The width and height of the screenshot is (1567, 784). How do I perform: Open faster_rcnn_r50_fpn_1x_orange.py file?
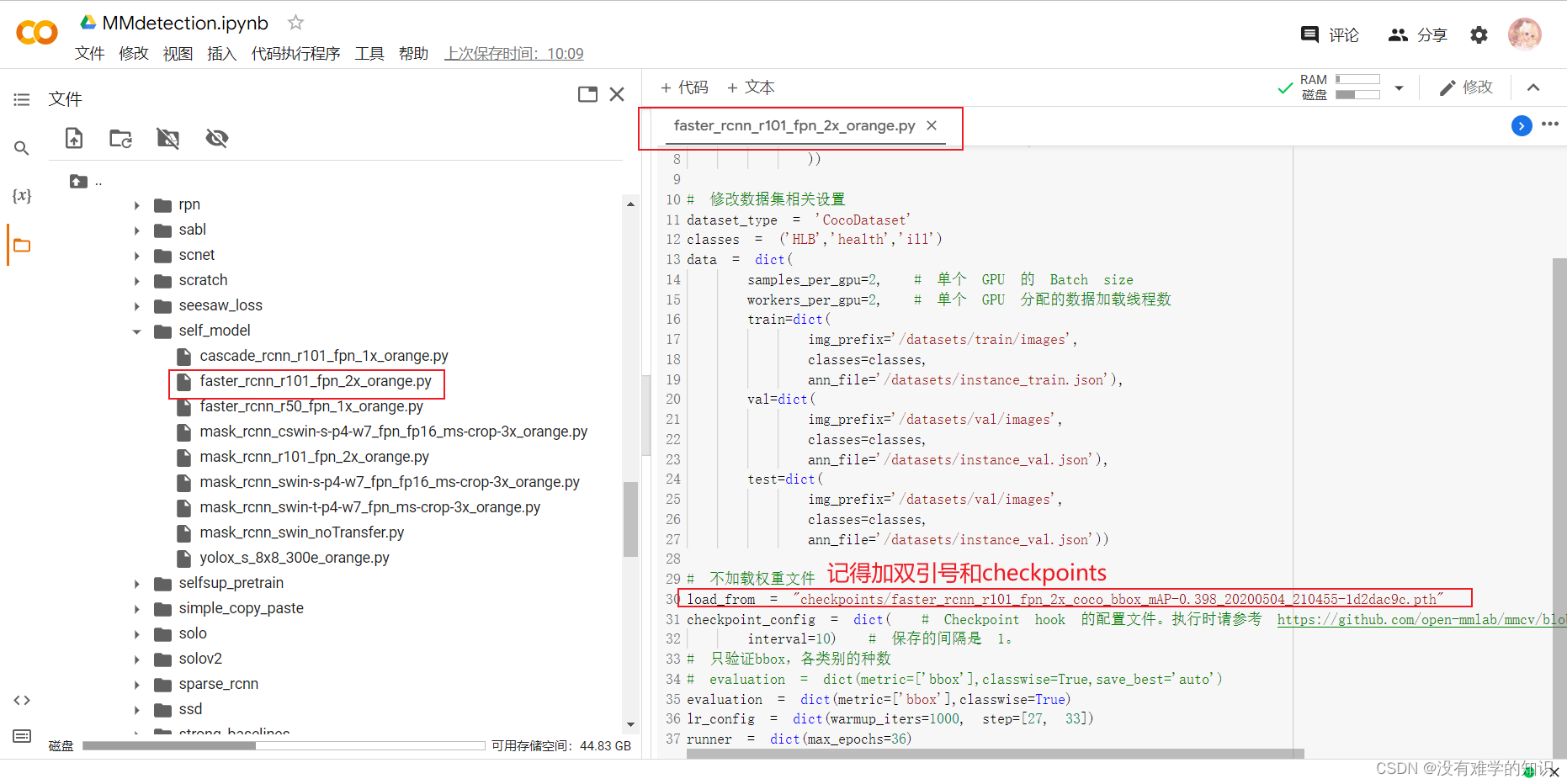311,406
